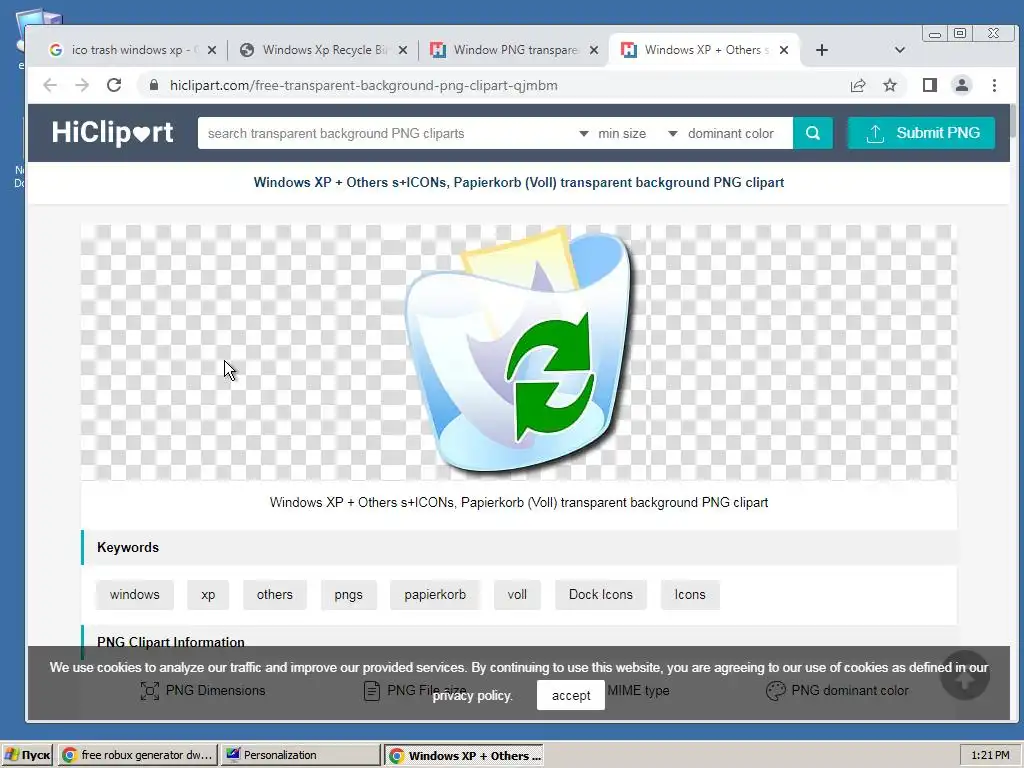Go to HiClipart home logo
Image resolution: width=1024 pixels, height=768 pixels.
112,133
